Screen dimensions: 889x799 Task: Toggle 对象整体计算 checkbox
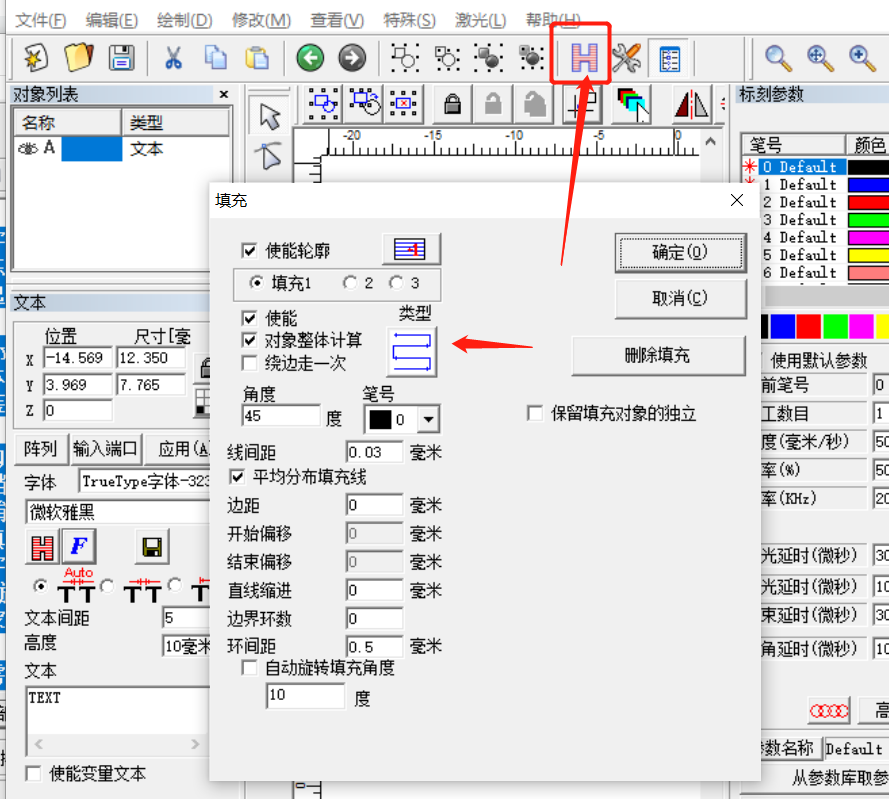tap(249, 340)
